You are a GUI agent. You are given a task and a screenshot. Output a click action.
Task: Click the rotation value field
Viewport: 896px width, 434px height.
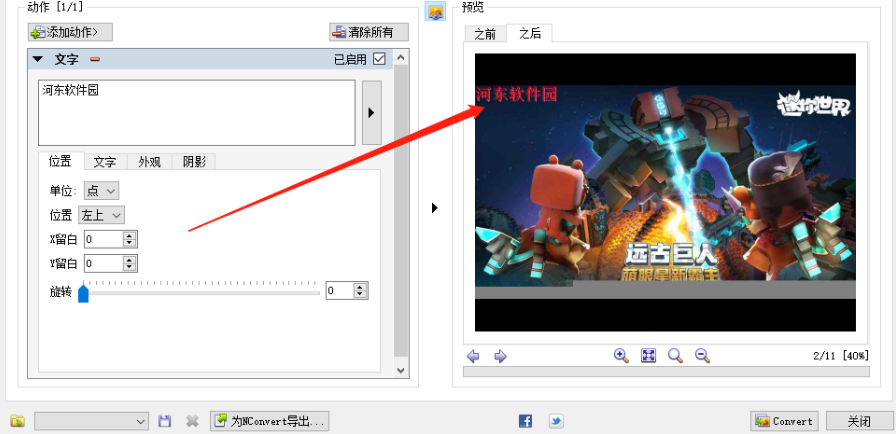(339, 291)
